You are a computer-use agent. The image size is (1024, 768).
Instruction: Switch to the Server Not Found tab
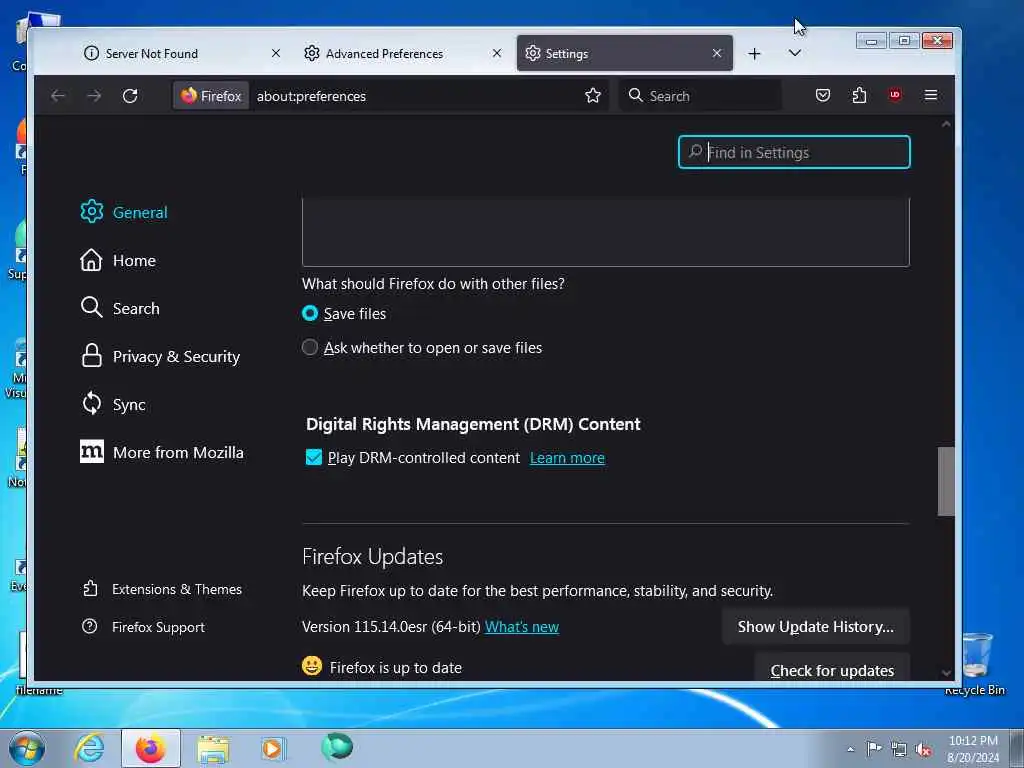(183, 53)
